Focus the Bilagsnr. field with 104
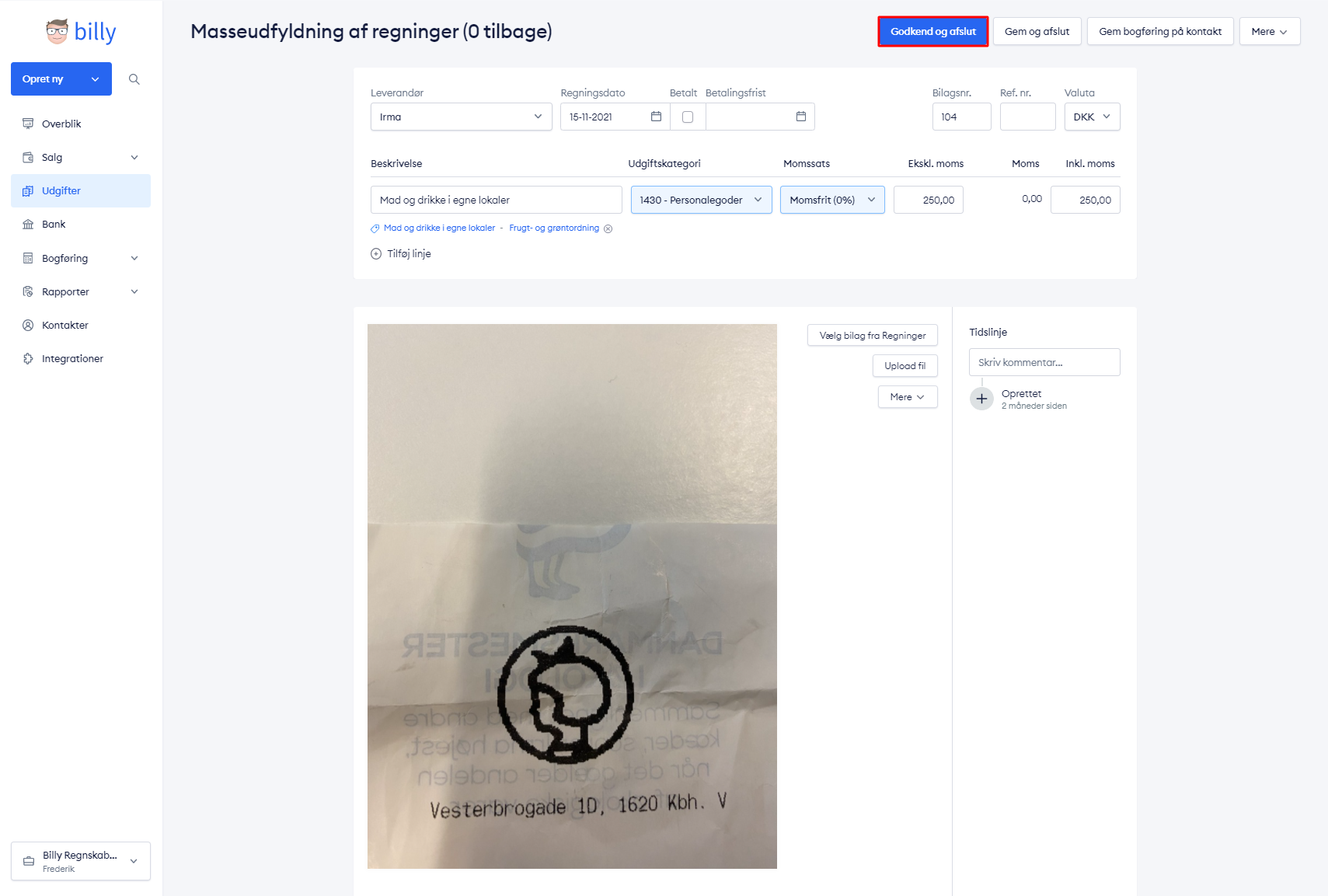This screenshot has height=896, width=1328. pyautogui.click(x=961, y=117)
